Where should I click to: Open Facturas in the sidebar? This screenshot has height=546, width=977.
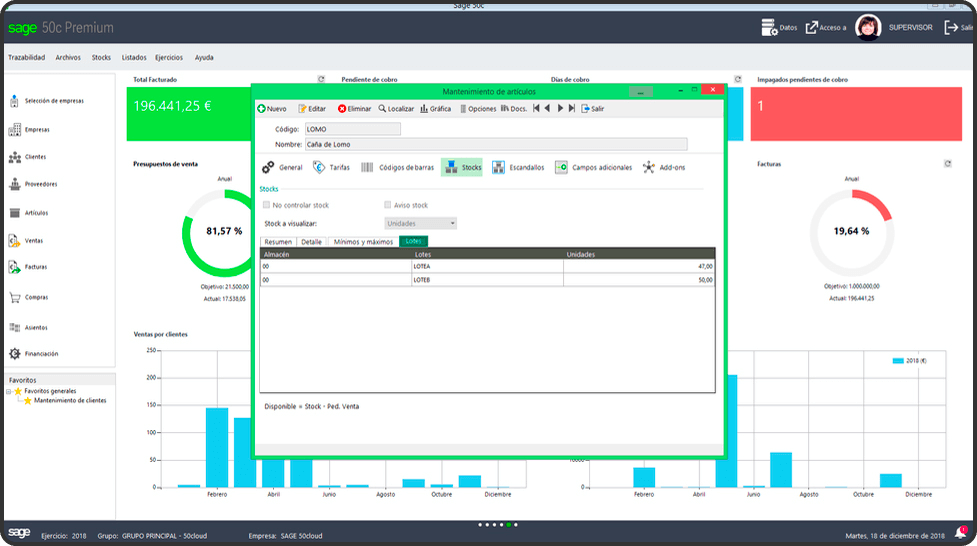(x=28, y=267)
